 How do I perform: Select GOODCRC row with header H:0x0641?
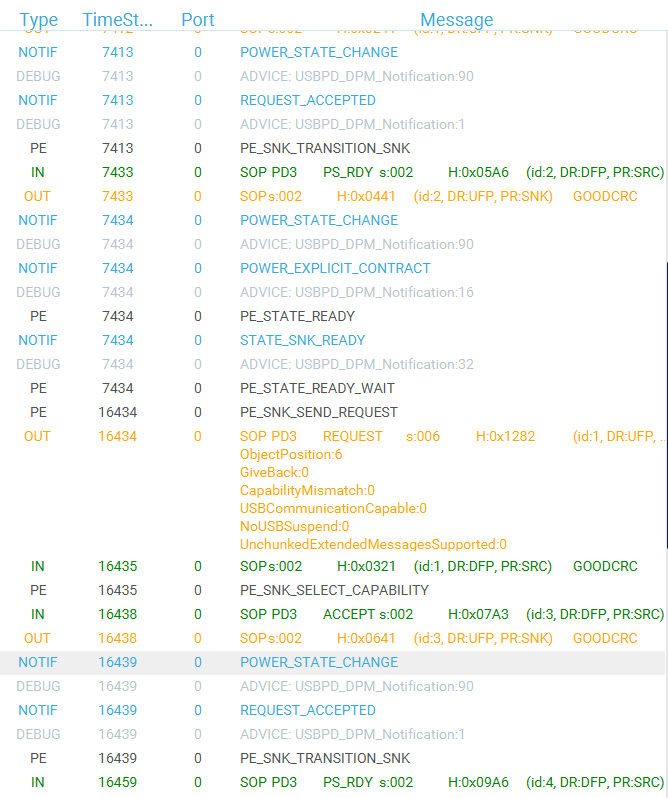pyautogui.click(x=332, y=638)
